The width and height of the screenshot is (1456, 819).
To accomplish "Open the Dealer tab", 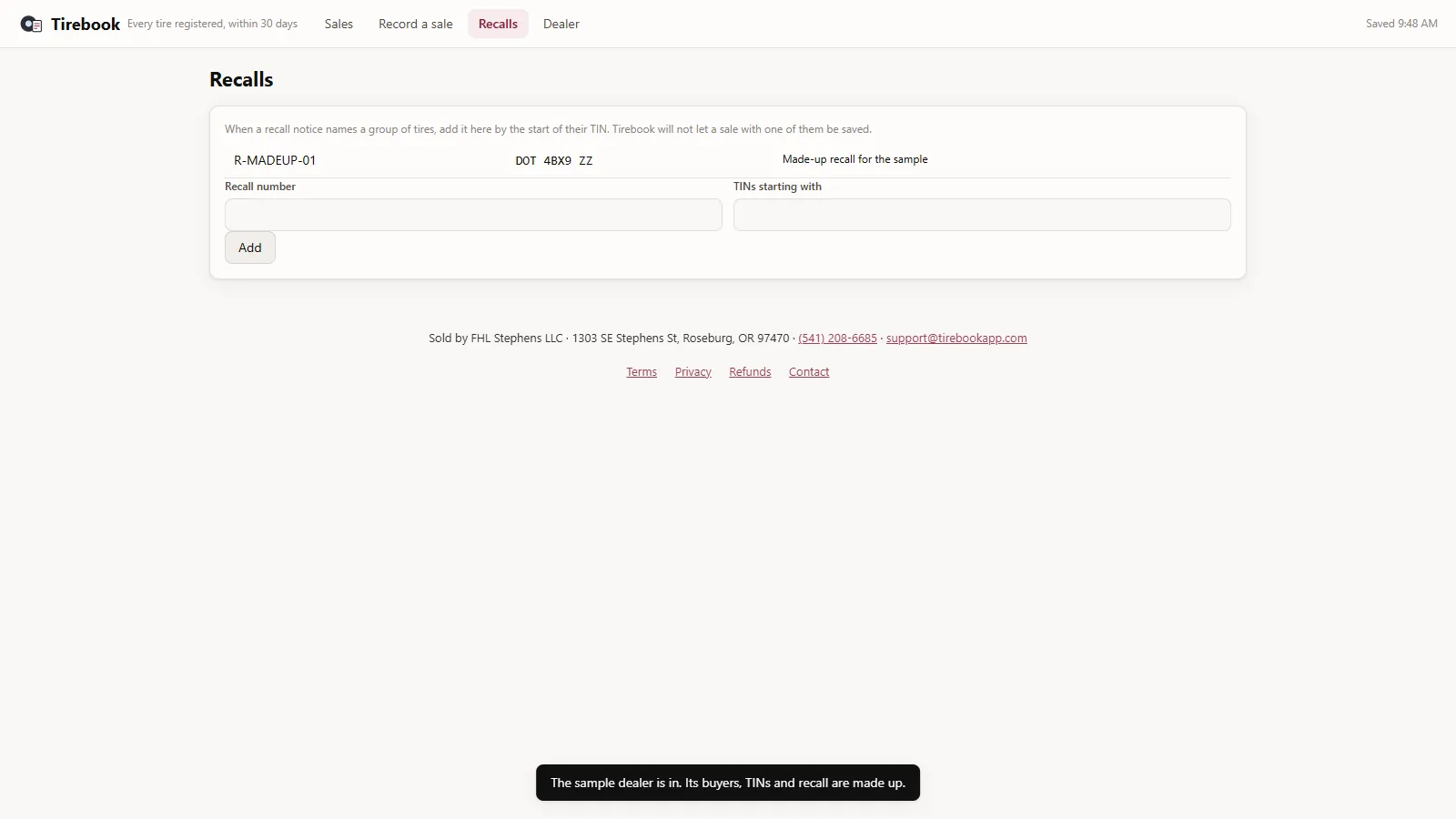I will [561, 24].
